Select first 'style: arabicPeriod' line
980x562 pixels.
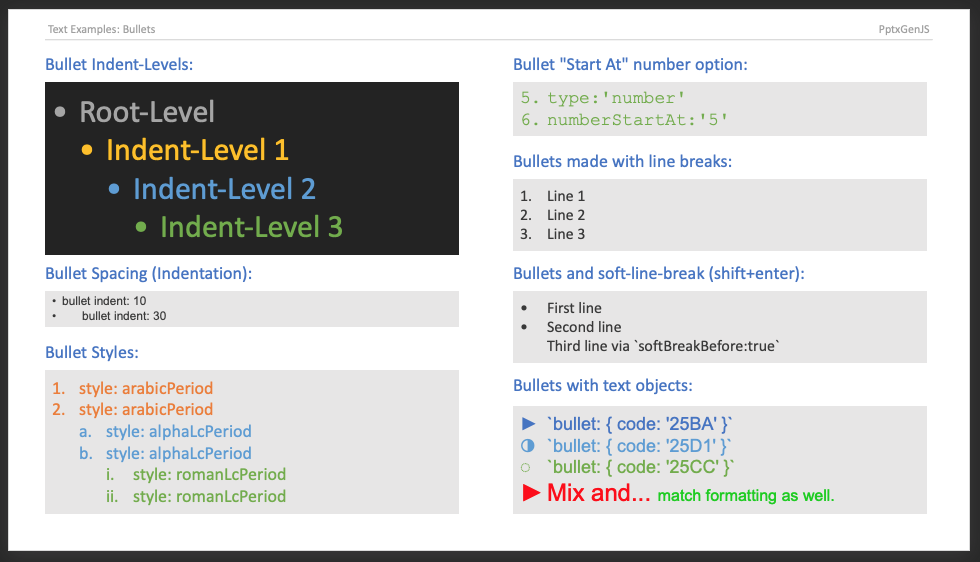click(132, 388)
